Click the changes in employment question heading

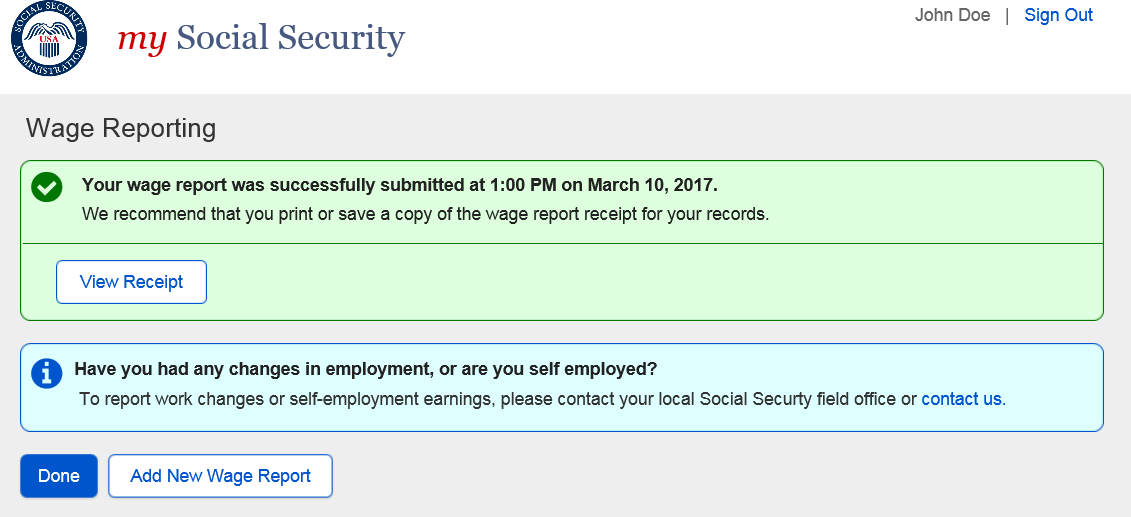point(366,369)
